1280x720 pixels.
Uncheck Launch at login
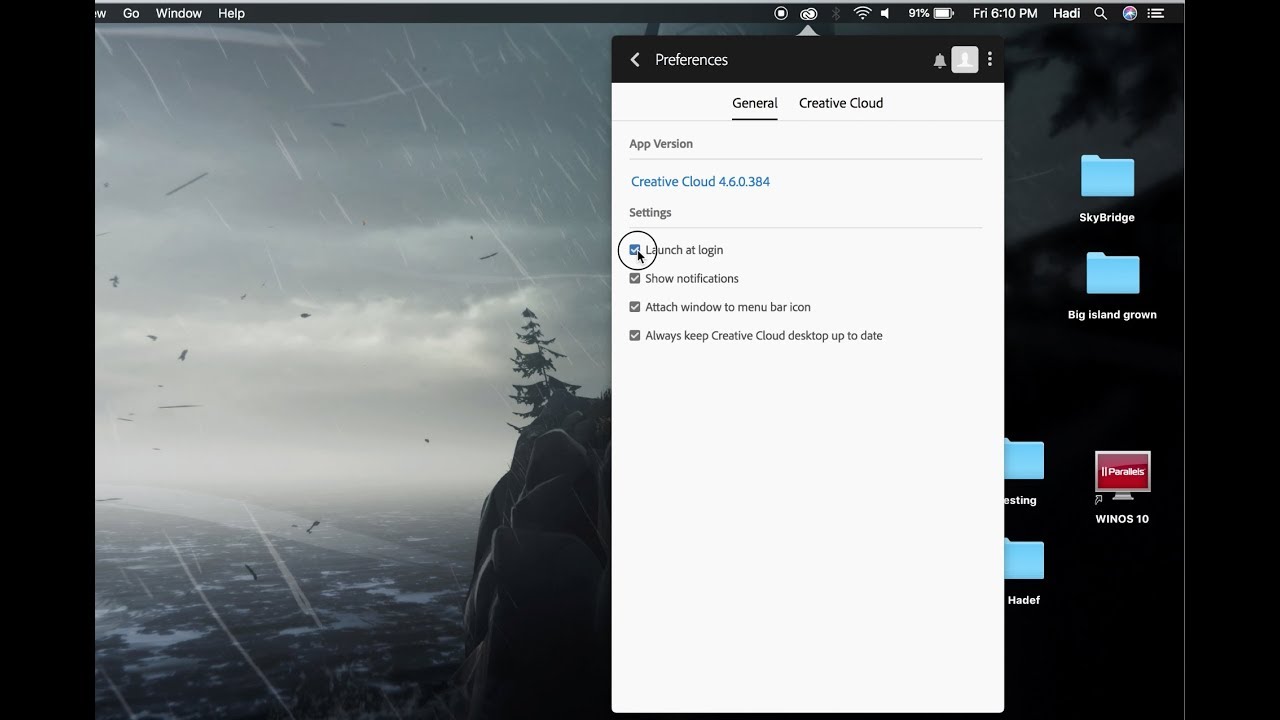634,250
